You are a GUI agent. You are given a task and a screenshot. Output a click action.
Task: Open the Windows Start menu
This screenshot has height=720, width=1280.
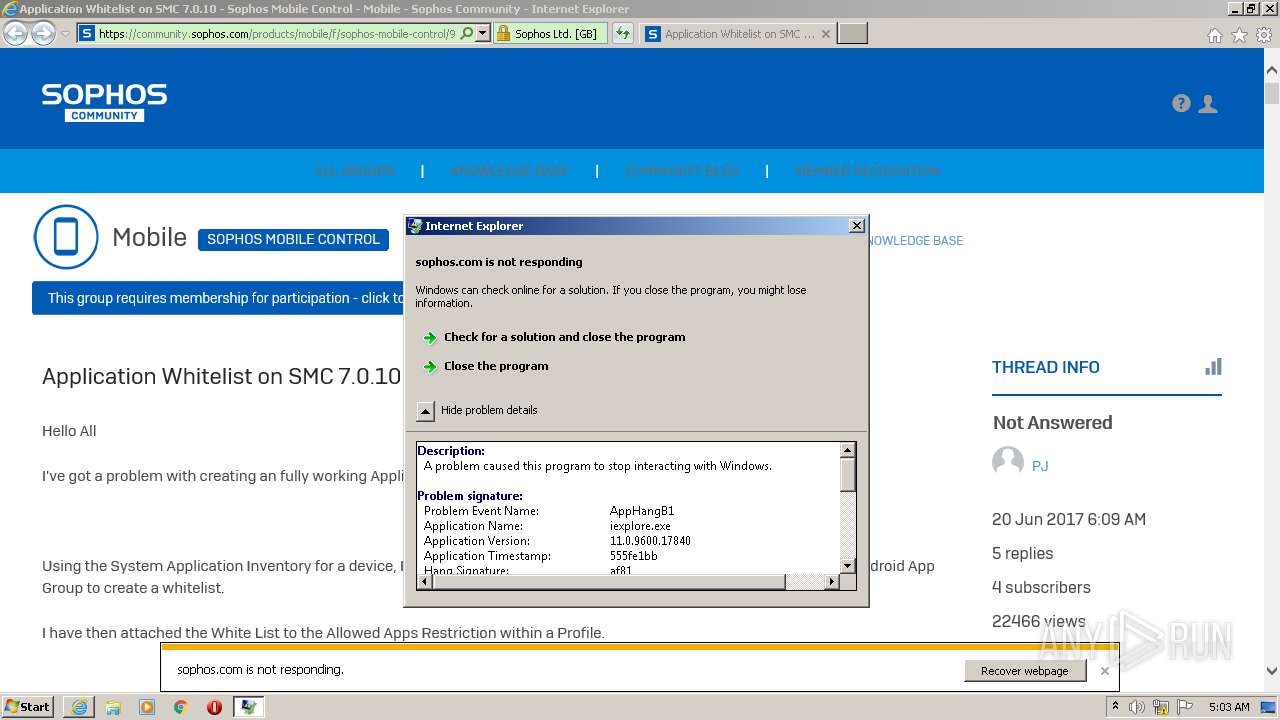pyautogui.click(x=28, y=706)
